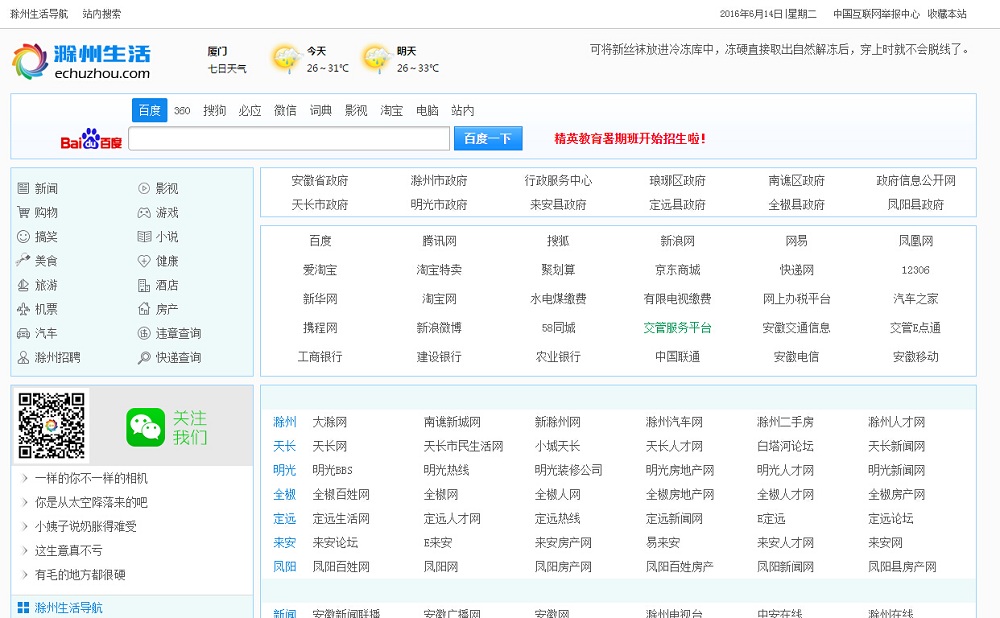This screenshot has height=618, width=1000.
Task: Click the video play icon beside 影视
Action: [x=144, y=188]
